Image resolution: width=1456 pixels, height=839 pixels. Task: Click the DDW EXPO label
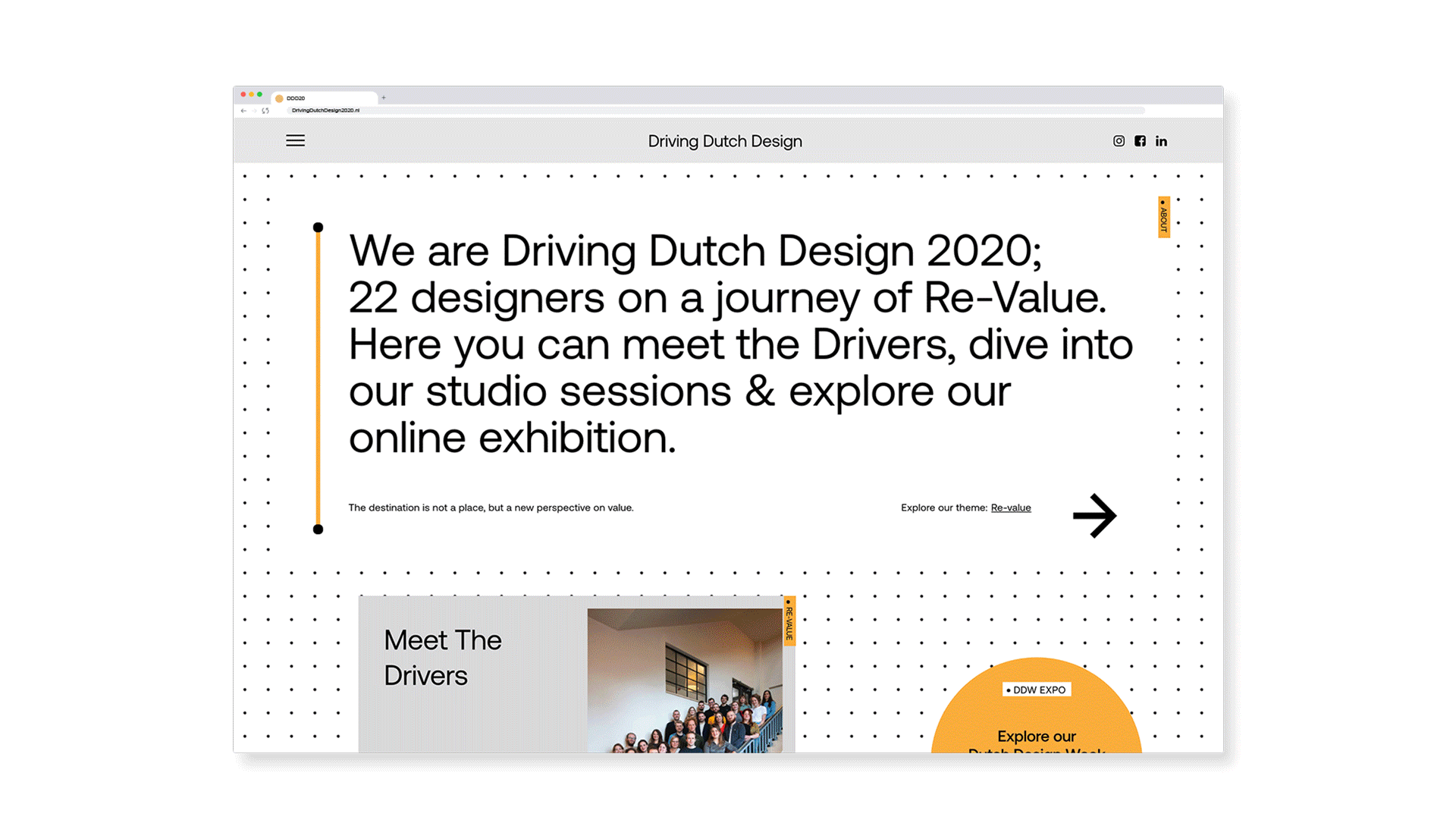point(1037,690)
